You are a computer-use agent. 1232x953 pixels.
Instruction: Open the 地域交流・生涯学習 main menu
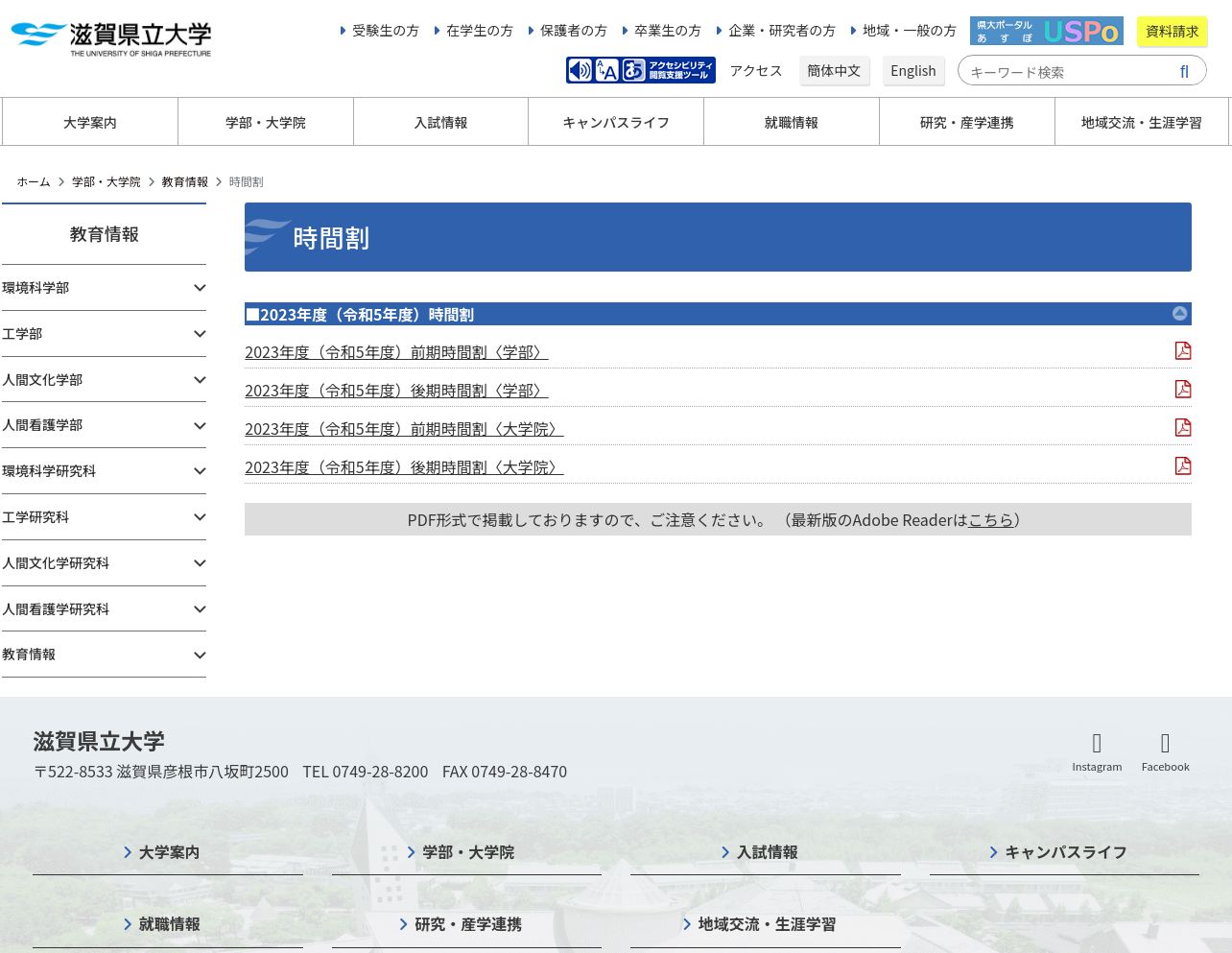1142,122
